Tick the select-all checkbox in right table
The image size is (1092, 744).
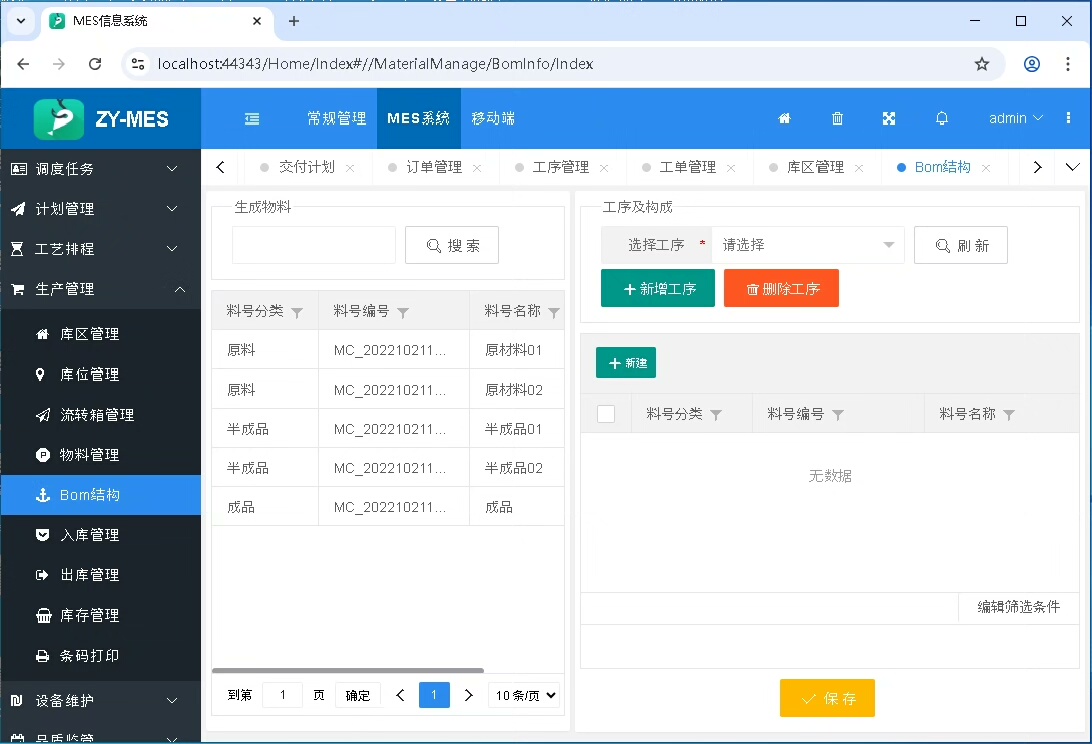click(606, 414)
